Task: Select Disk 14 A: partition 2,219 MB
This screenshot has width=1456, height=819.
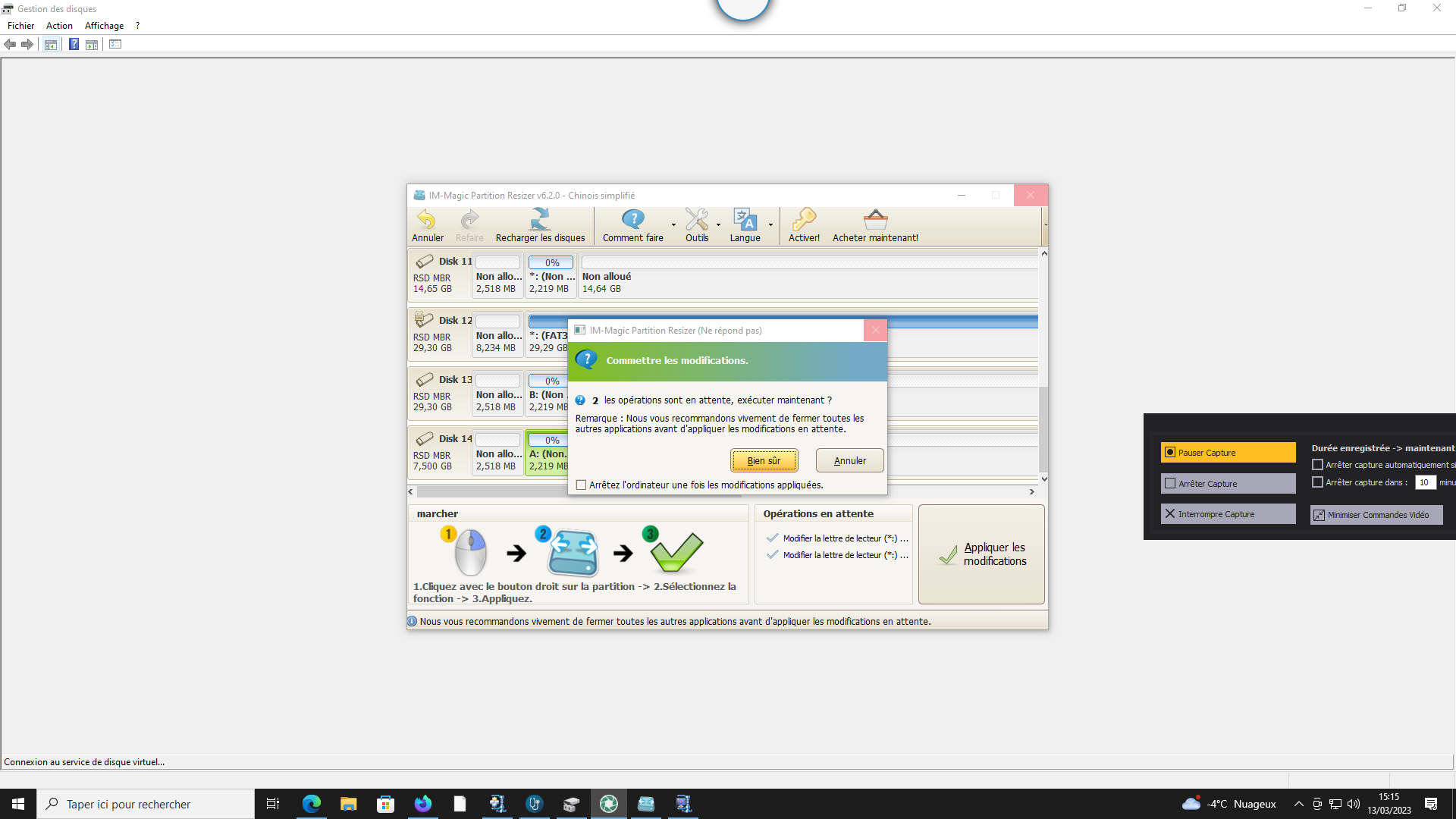Action: [x=547, y=453]
